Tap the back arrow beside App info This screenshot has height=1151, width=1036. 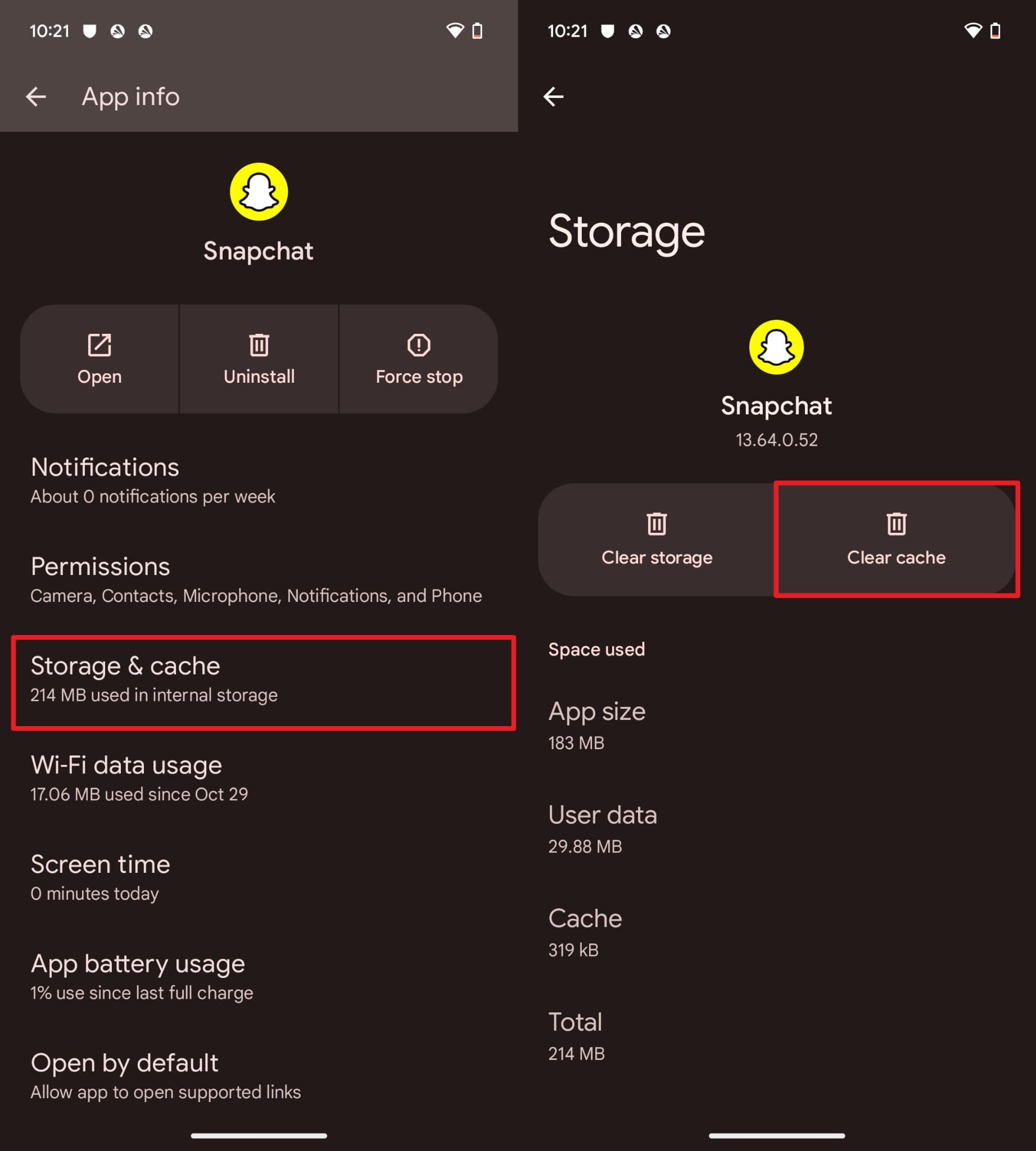coord(36,97)
